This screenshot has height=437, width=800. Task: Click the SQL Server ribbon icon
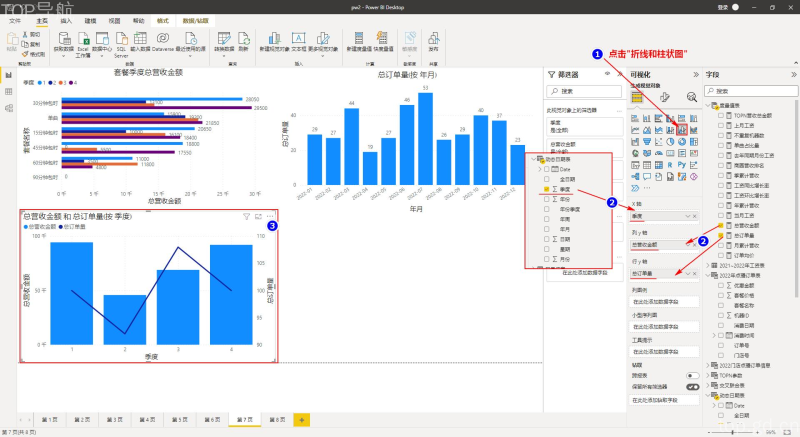121,43
